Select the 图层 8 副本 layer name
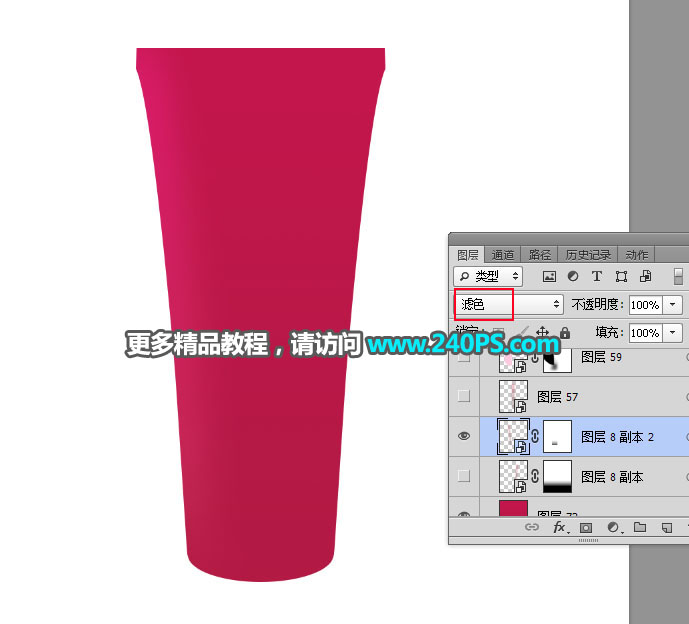Viewport: 689px width, 624px height. [x=612, y=477]
